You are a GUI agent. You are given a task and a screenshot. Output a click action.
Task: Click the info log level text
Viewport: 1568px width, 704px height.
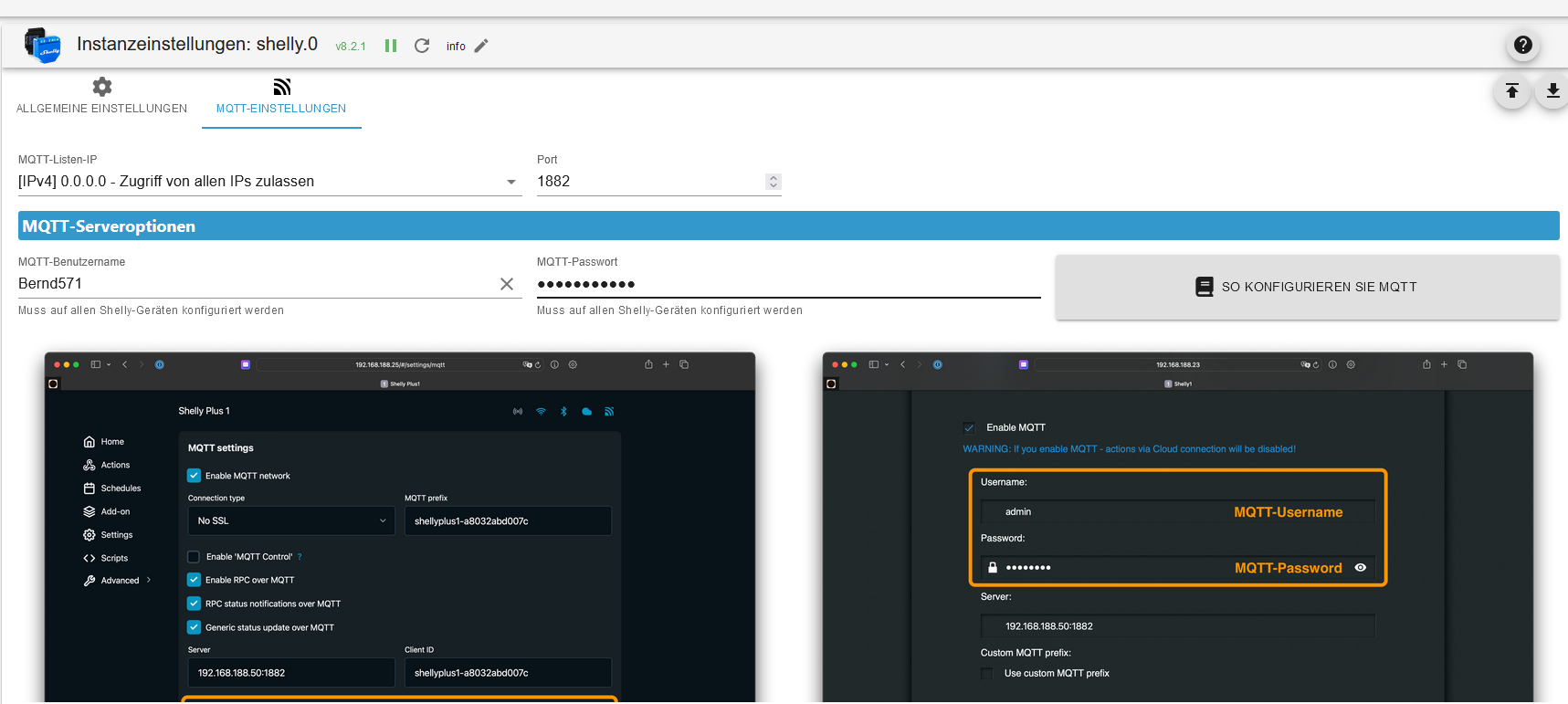pos(456,47)
